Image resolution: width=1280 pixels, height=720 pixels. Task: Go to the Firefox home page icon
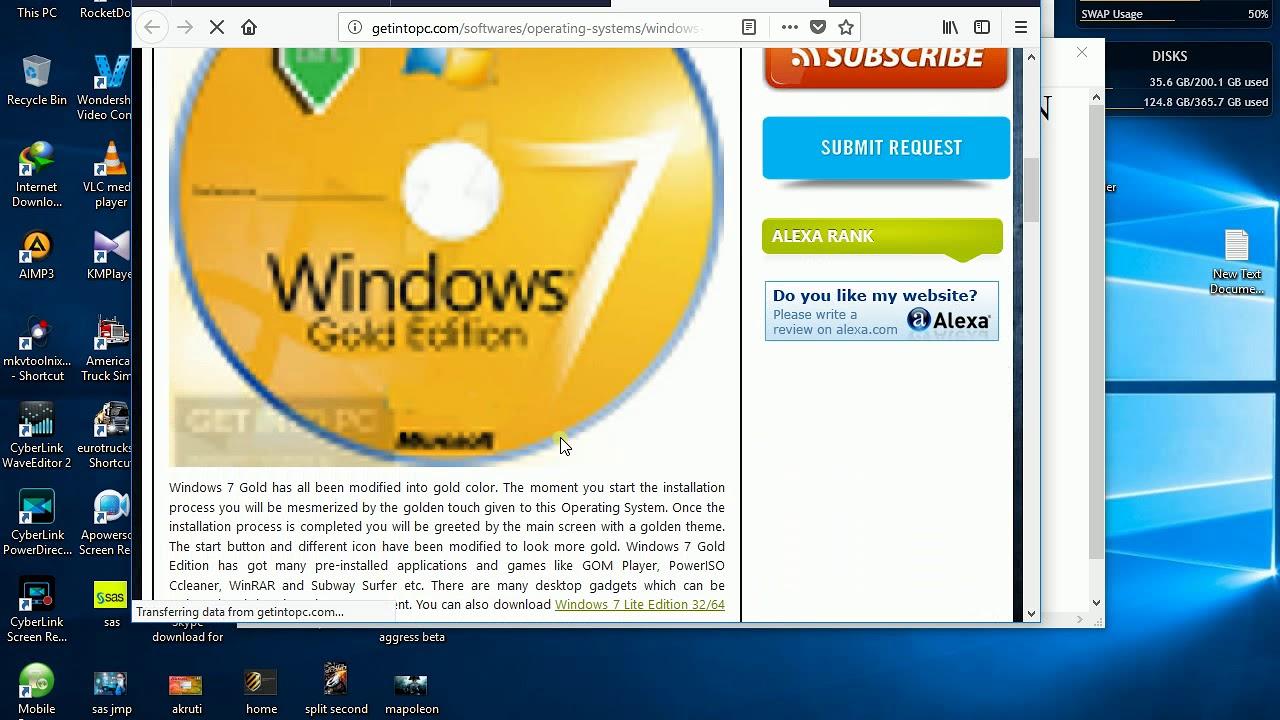[249, 28]
